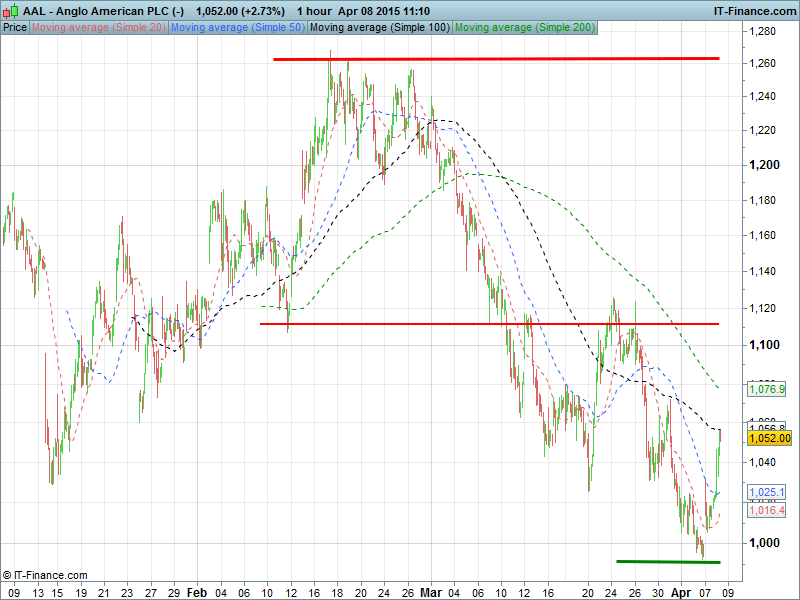Click the Mar label on the time axis
This screenshot has height=600, width=800.
pos(430,591)
